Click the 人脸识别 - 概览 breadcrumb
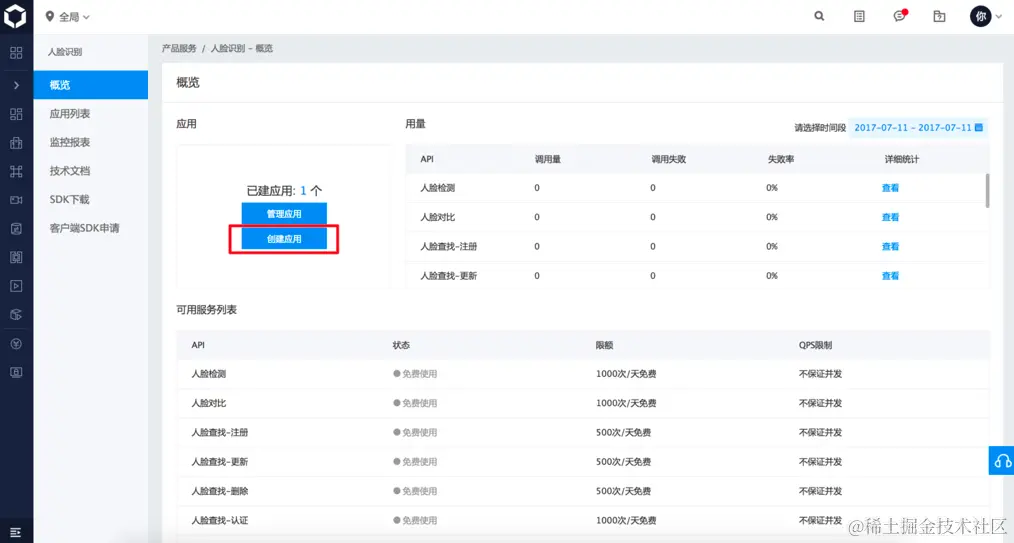 tap(241, 48)
